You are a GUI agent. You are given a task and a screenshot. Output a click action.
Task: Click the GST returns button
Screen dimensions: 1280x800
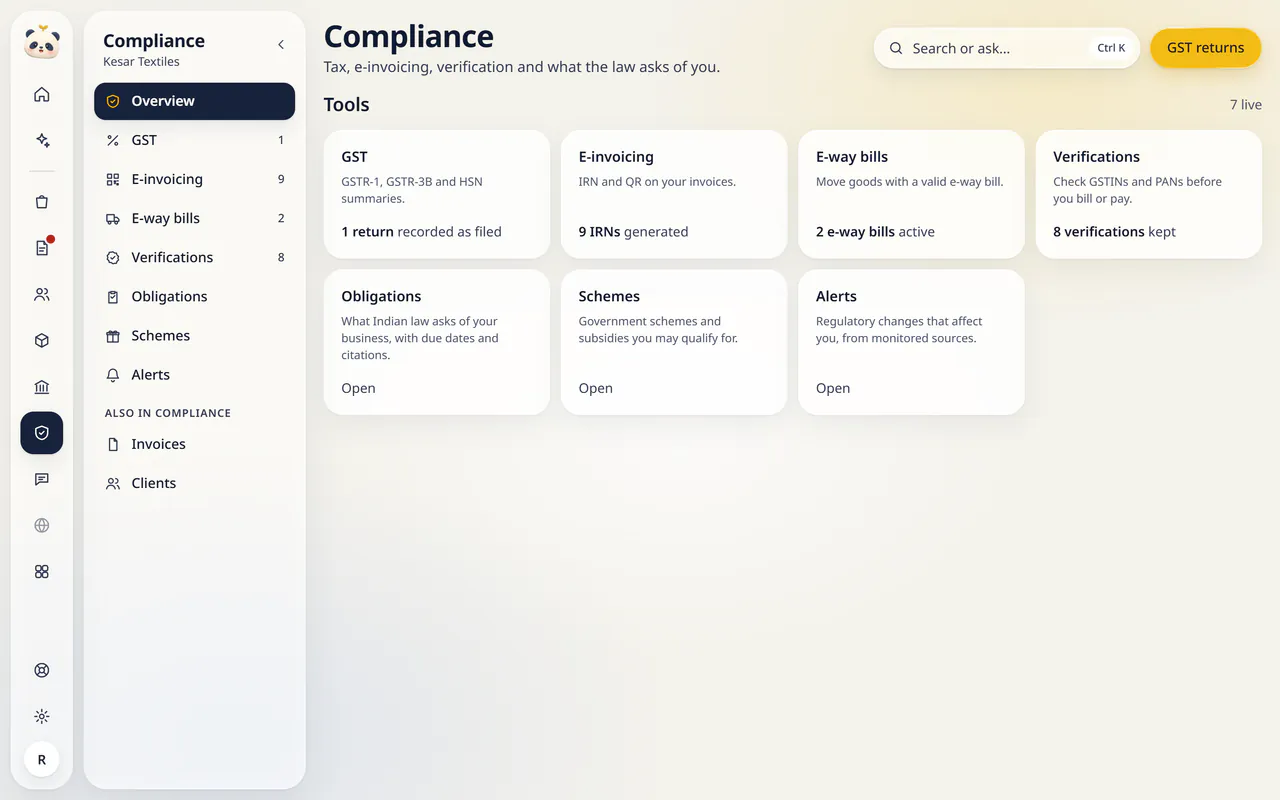tap(1206, 48)
